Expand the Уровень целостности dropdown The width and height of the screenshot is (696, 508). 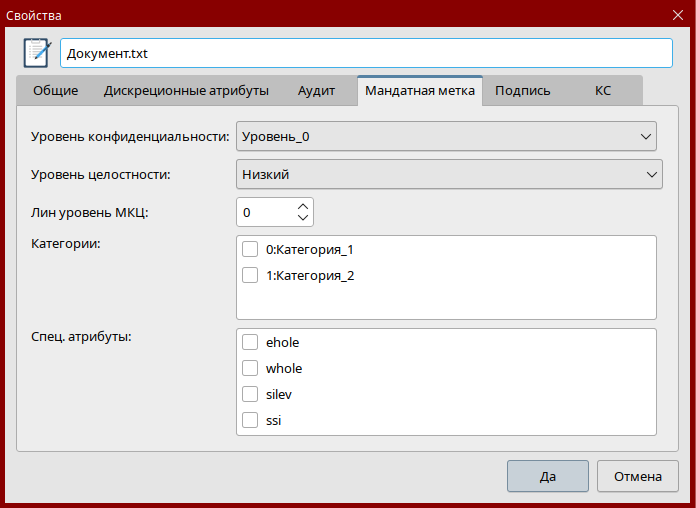pyautogui.click(x=449, y=174)
